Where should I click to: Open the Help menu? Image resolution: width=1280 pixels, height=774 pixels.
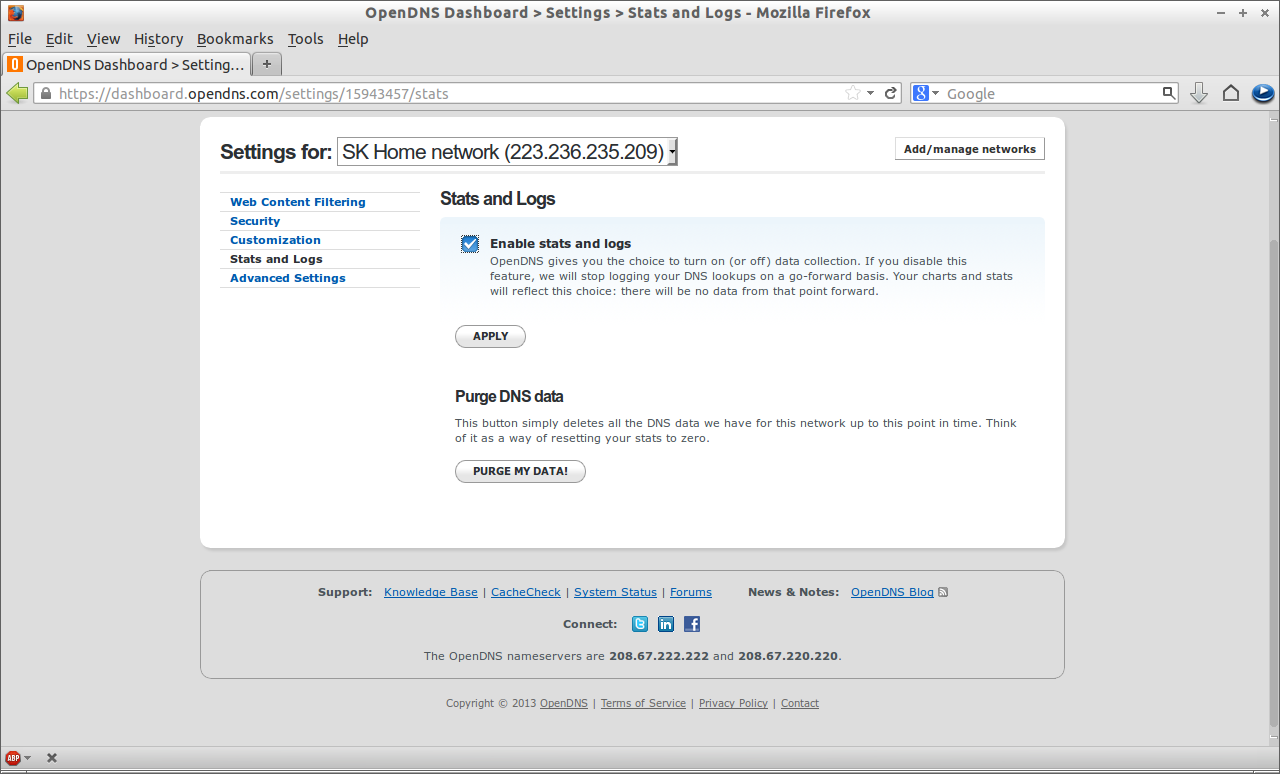tap(353, 39)
